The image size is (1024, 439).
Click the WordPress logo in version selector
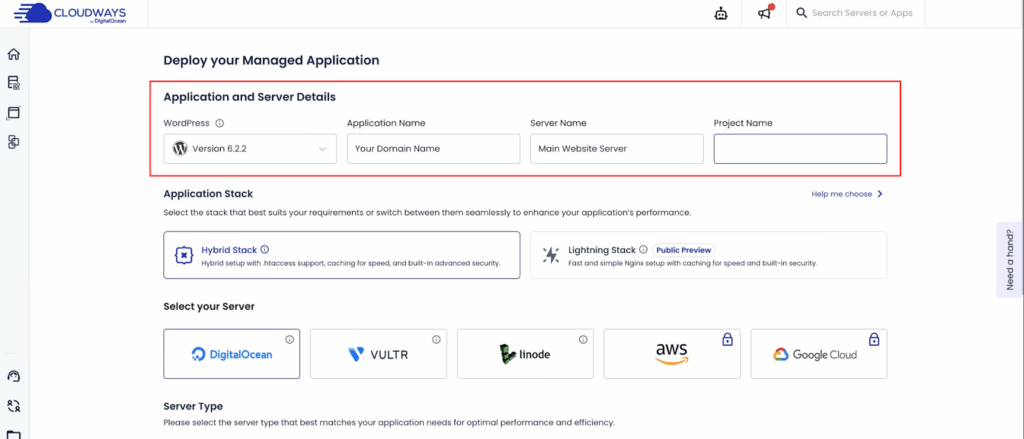[x=180, y=148]
